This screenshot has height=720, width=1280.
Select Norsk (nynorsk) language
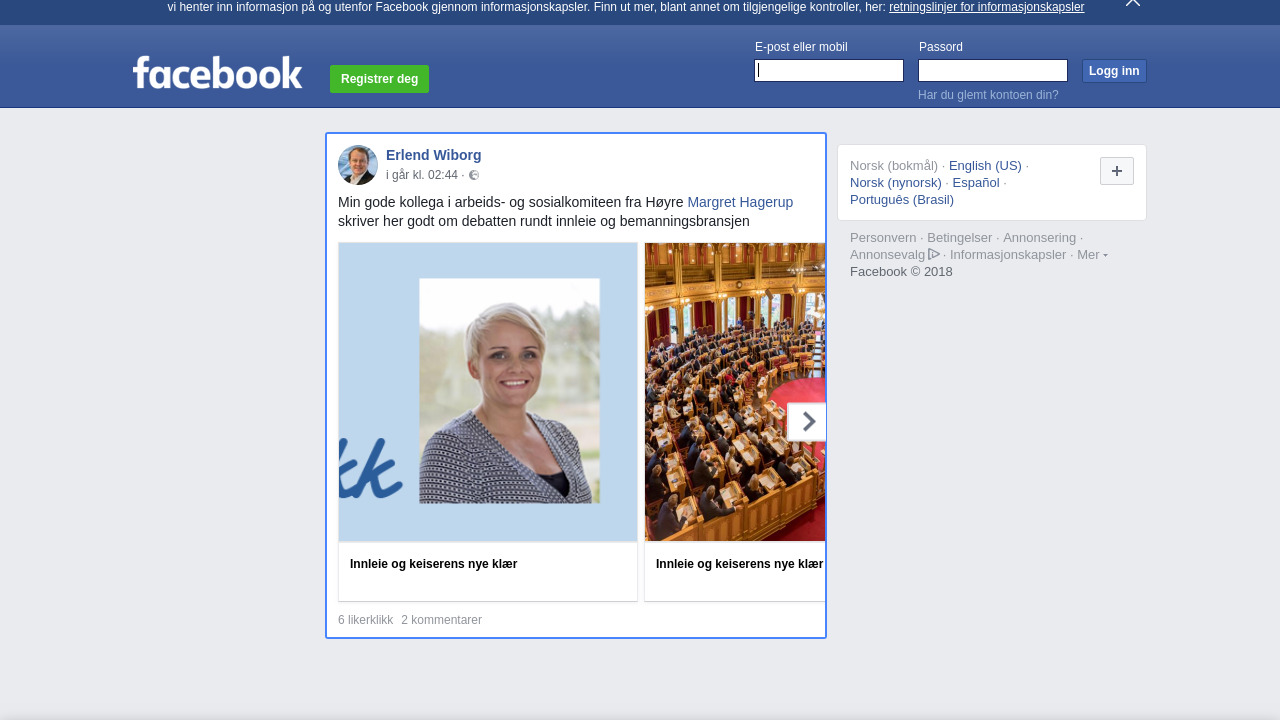896,183
